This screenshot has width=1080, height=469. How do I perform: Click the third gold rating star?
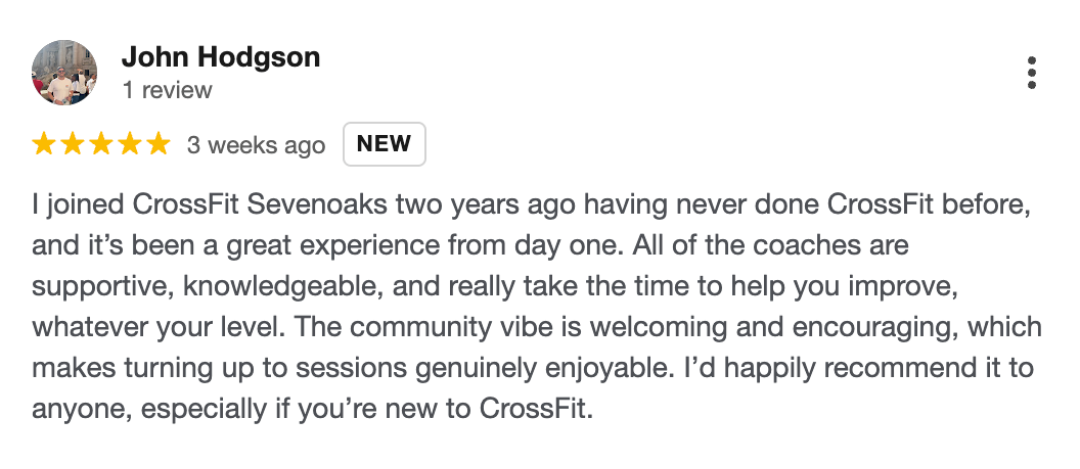pos(101,144)
